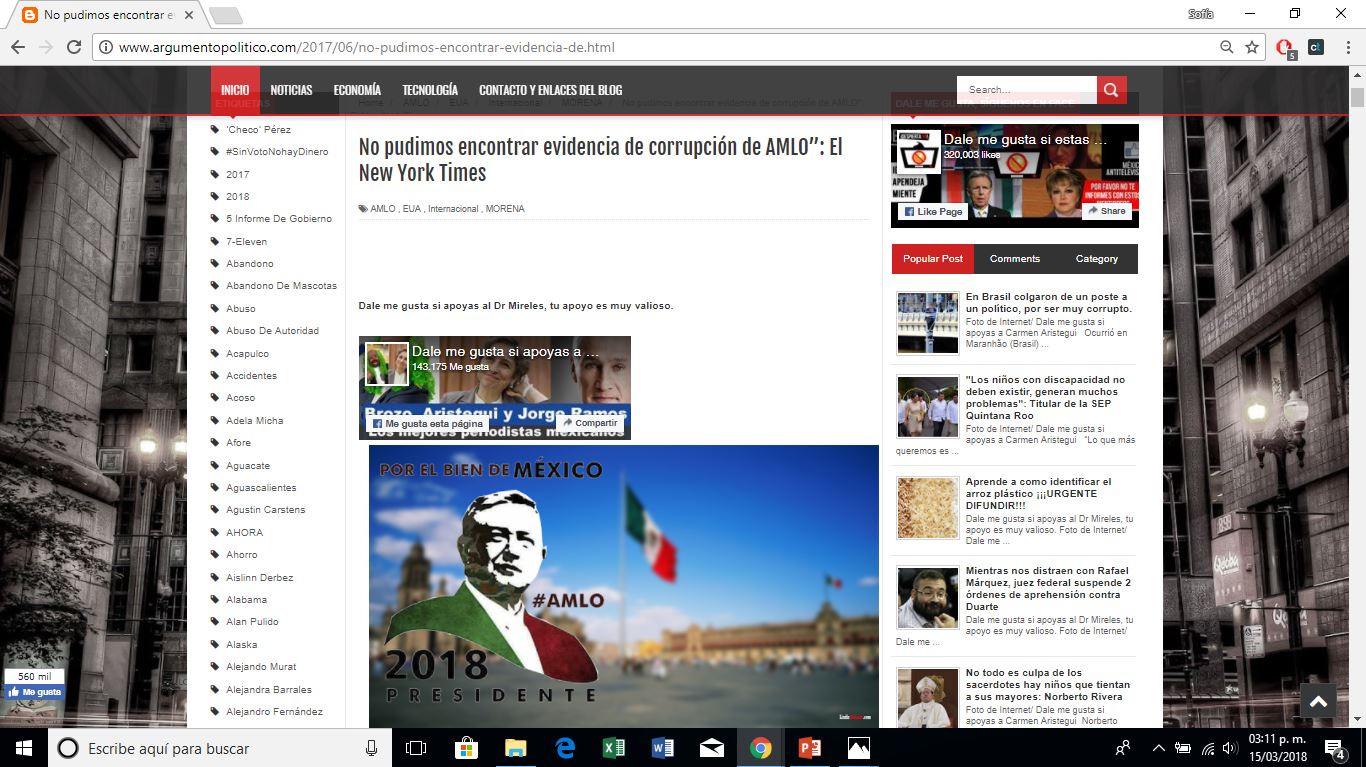Viewport: 1366px width, 767px height.
Task: Click the microphone icon in Windows search
Action: pos(372,748)
